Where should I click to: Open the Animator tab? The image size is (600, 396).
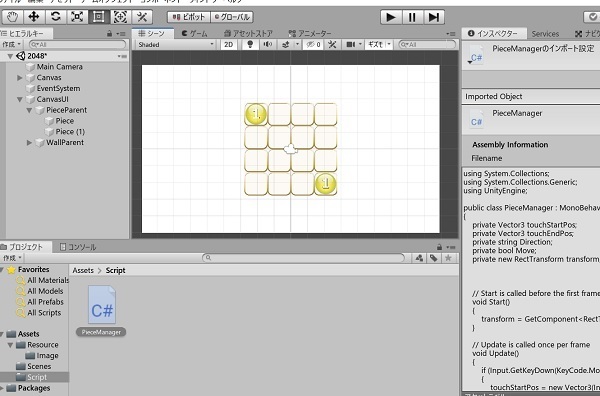tap(310, 34)
